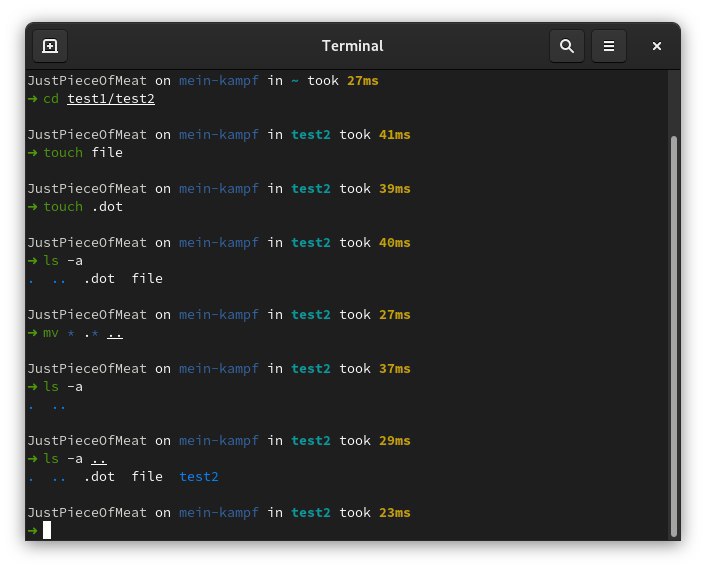Image resolution: width=706 pixels, height=569 pixels.
Task: Click the tilde home directory in first prompt
Action: 295,81
